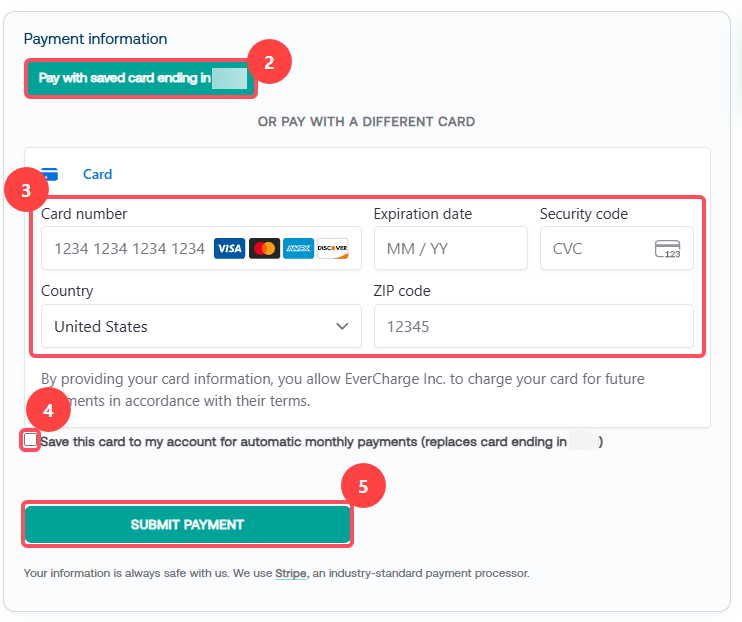Open the Stripe link

291,573
